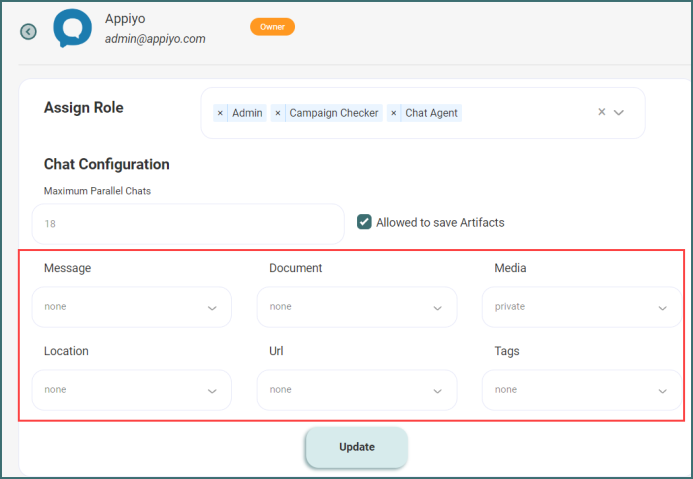This screenshot has height=479, width=693.
Task: Clear all assigned roles
Action: click(x=602, y=112)
